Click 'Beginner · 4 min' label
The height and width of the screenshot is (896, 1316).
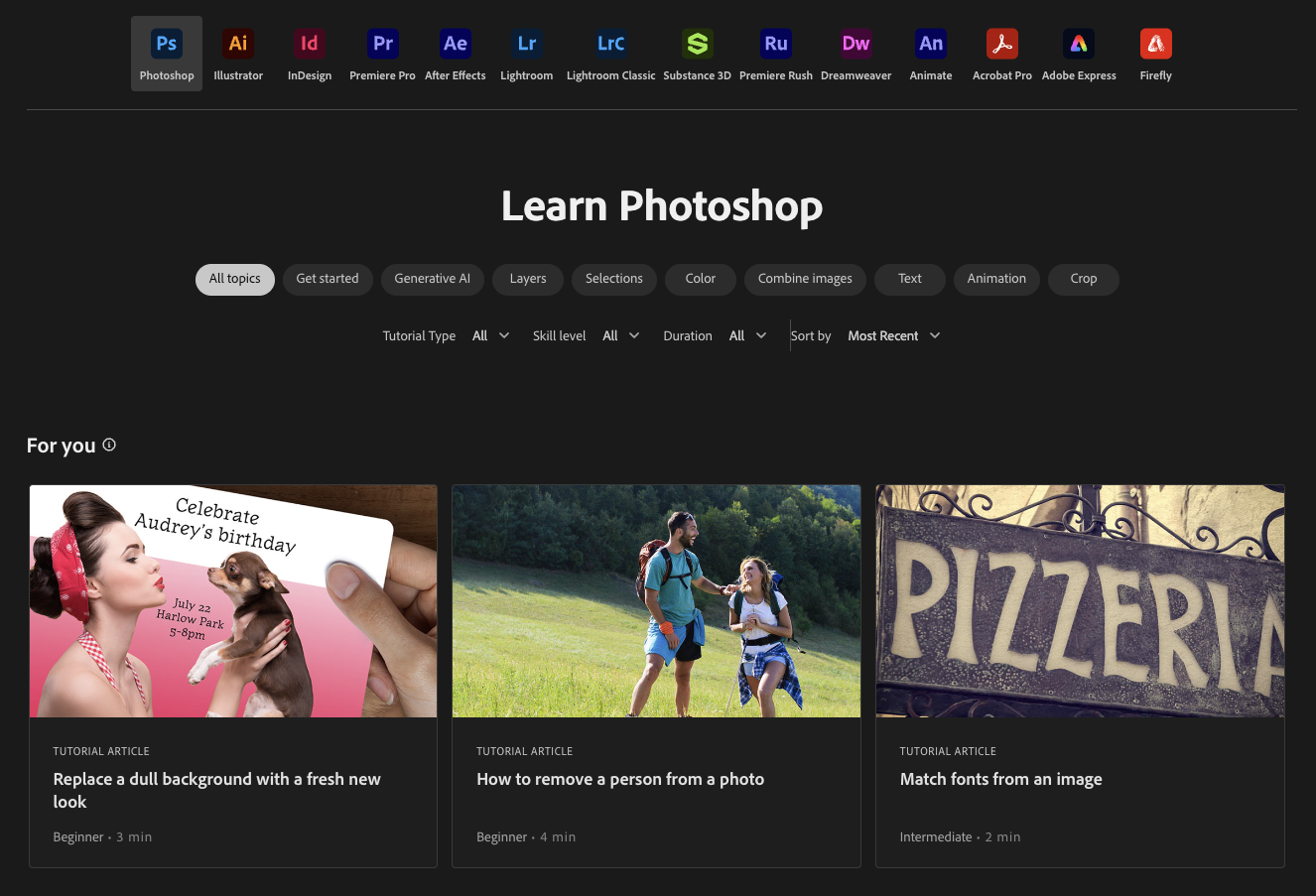[526, 837]
